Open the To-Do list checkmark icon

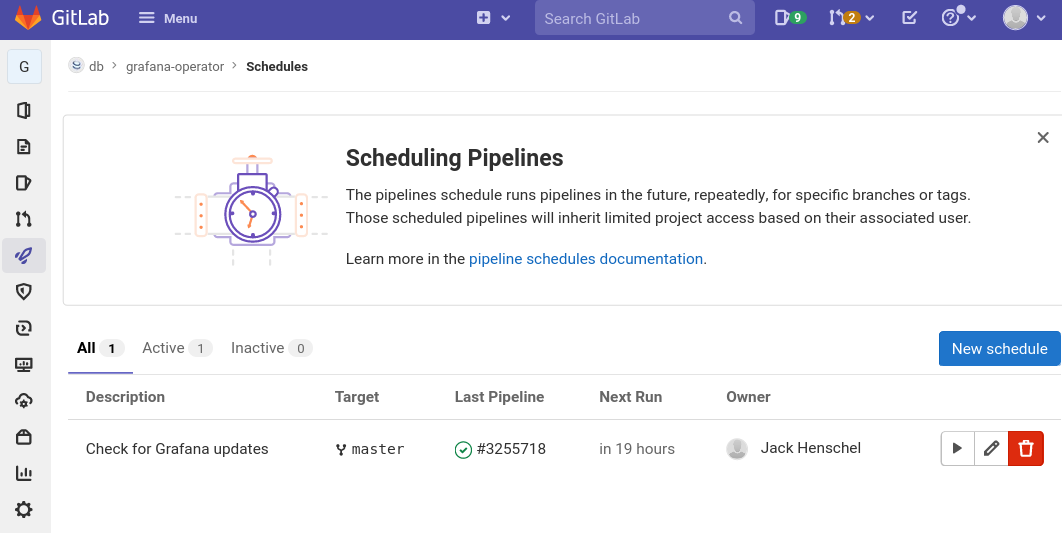(x=910, y=18)
